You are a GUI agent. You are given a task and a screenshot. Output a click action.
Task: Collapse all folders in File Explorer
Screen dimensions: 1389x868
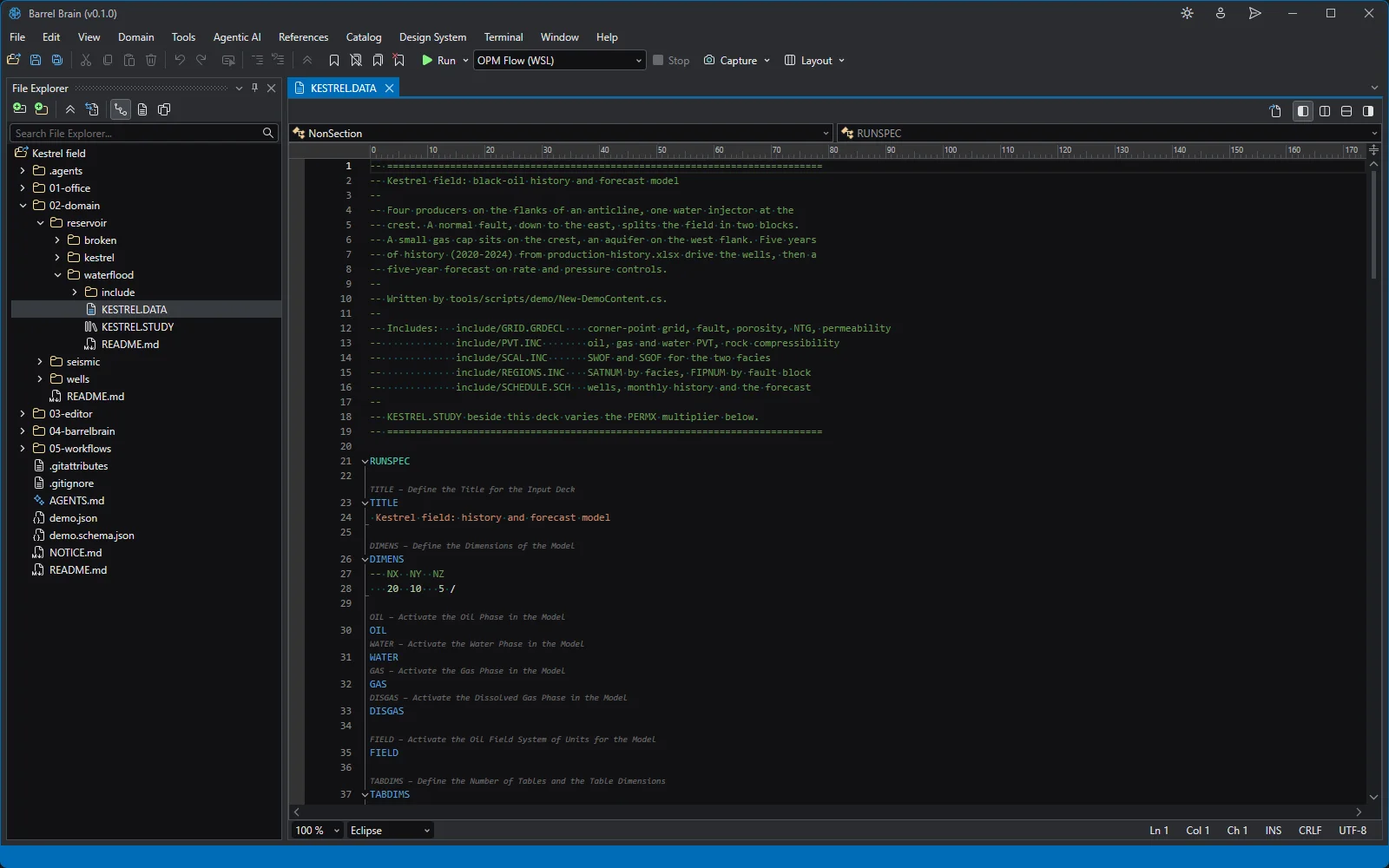coord(70,109)
